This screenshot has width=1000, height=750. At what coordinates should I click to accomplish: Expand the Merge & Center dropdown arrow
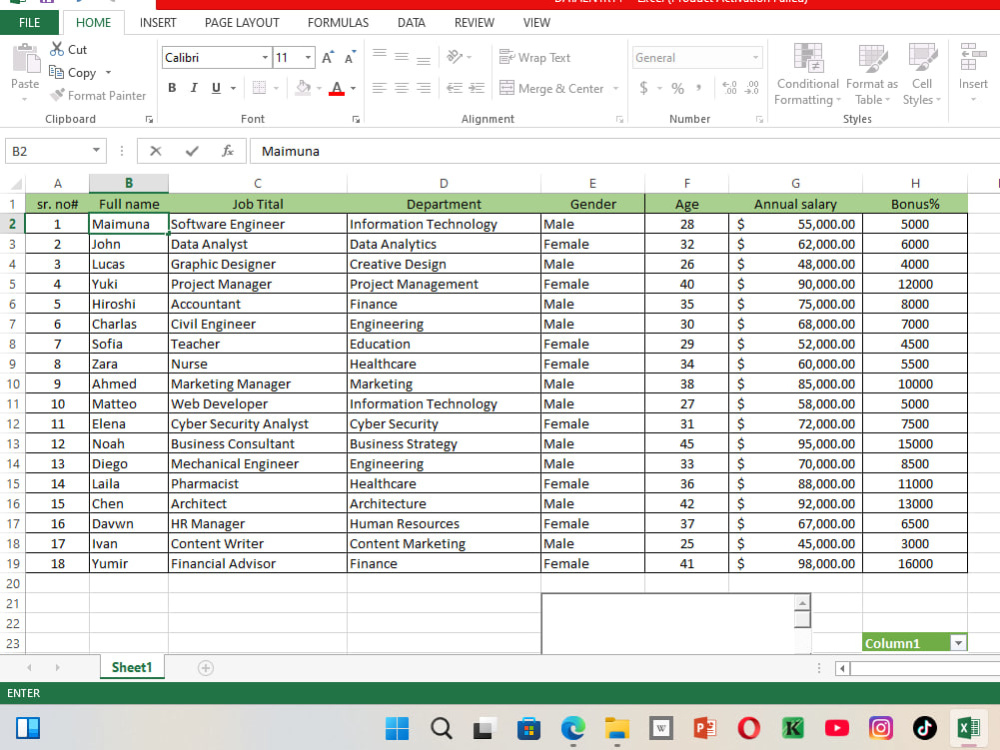coord(615,88)
